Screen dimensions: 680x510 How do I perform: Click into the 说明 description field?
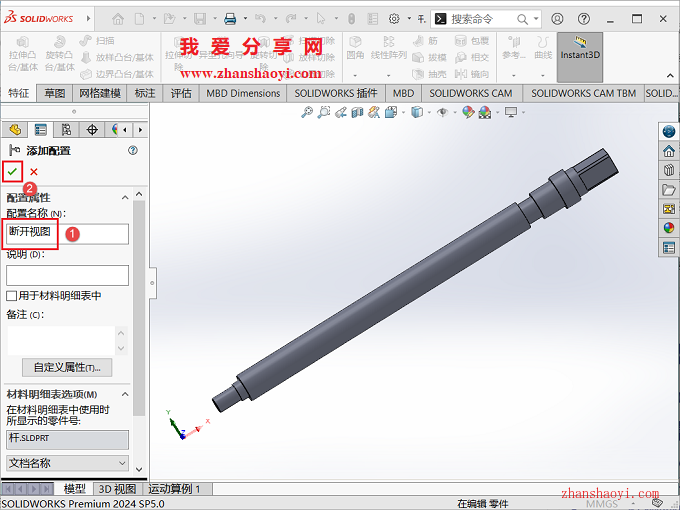pyautogui.click(x=67, y=275)
